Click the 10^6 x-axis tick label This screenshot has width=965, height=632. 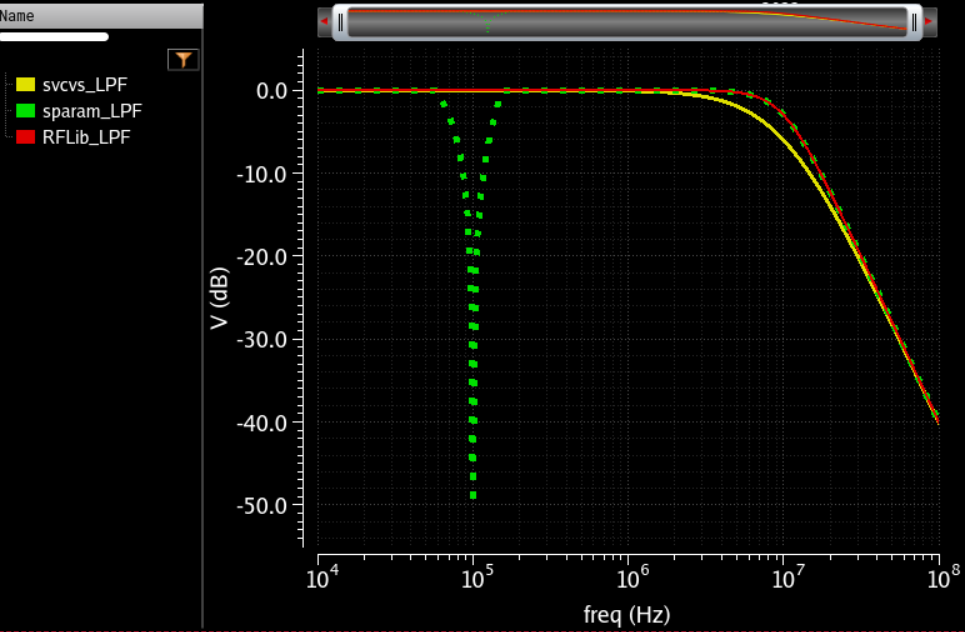tap(633, 577)
